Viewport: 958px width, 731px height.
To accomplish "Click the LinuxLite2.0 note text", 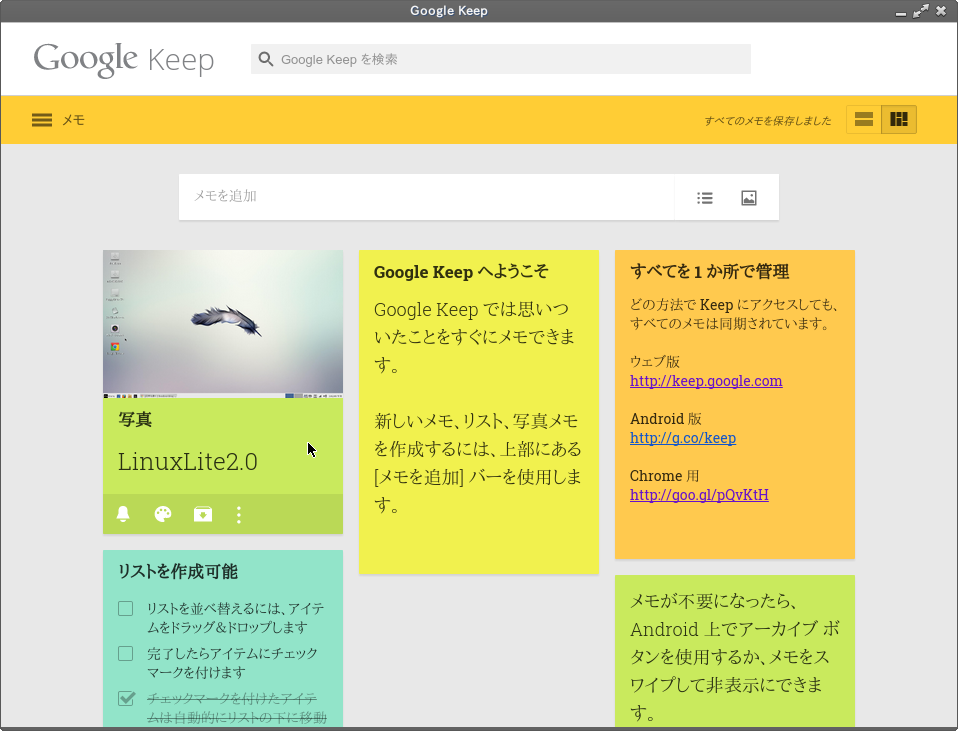I will pos(188,461).
